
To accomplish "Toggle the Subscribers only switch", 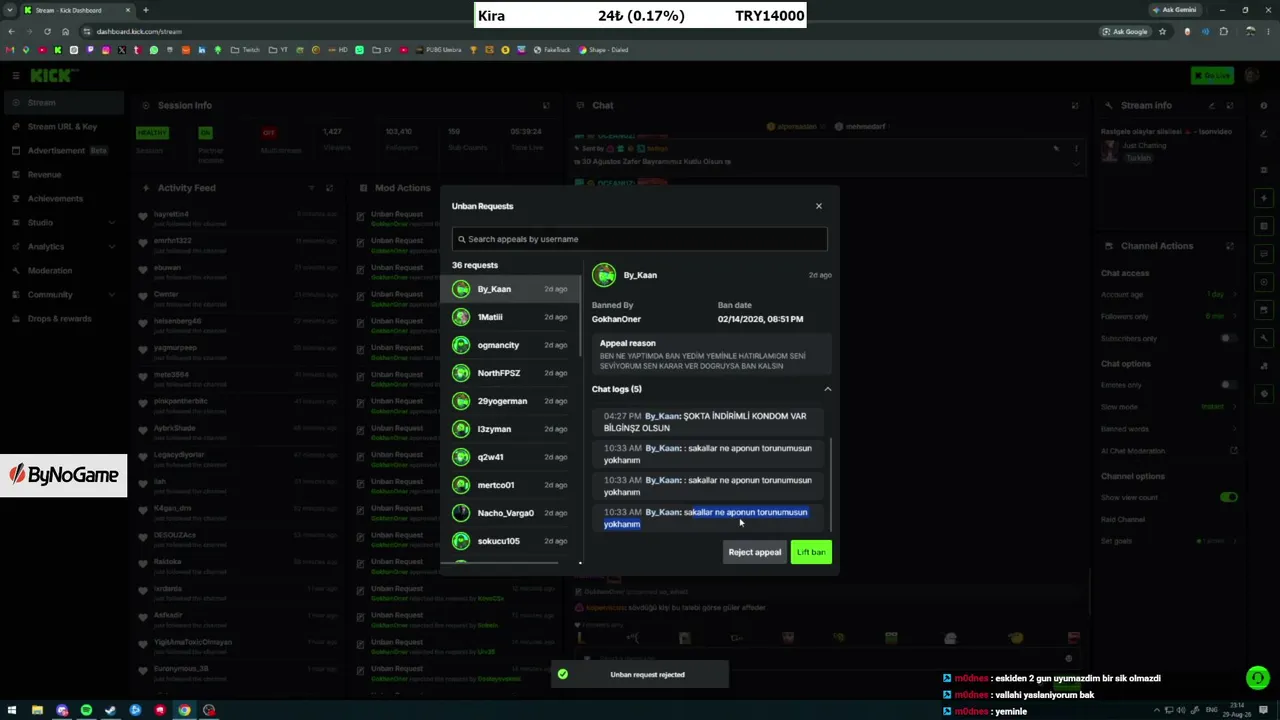I will tap(1228, 339).
